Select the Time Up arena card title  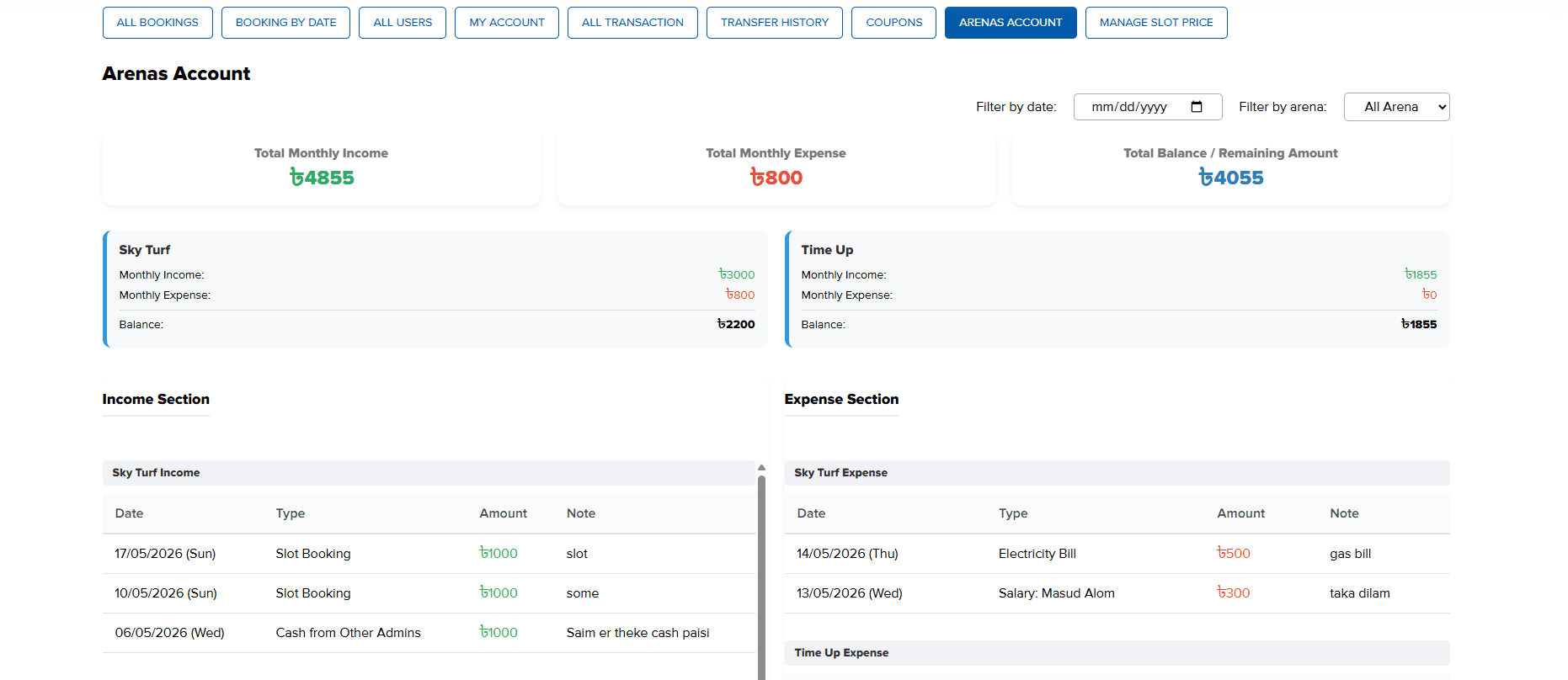[x=827, y=250]
